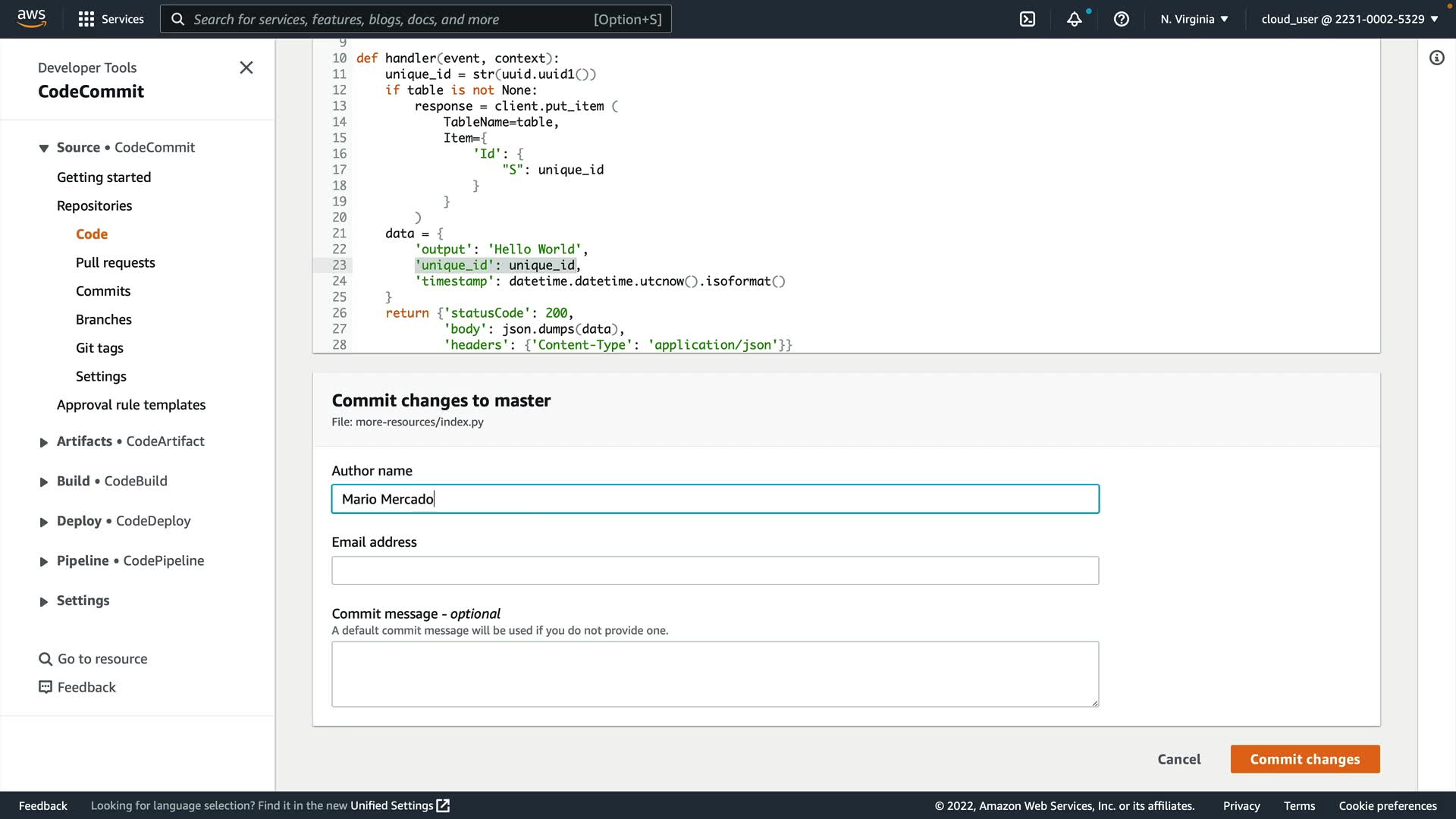Open the info panel icon

(x=1436, y=58)
